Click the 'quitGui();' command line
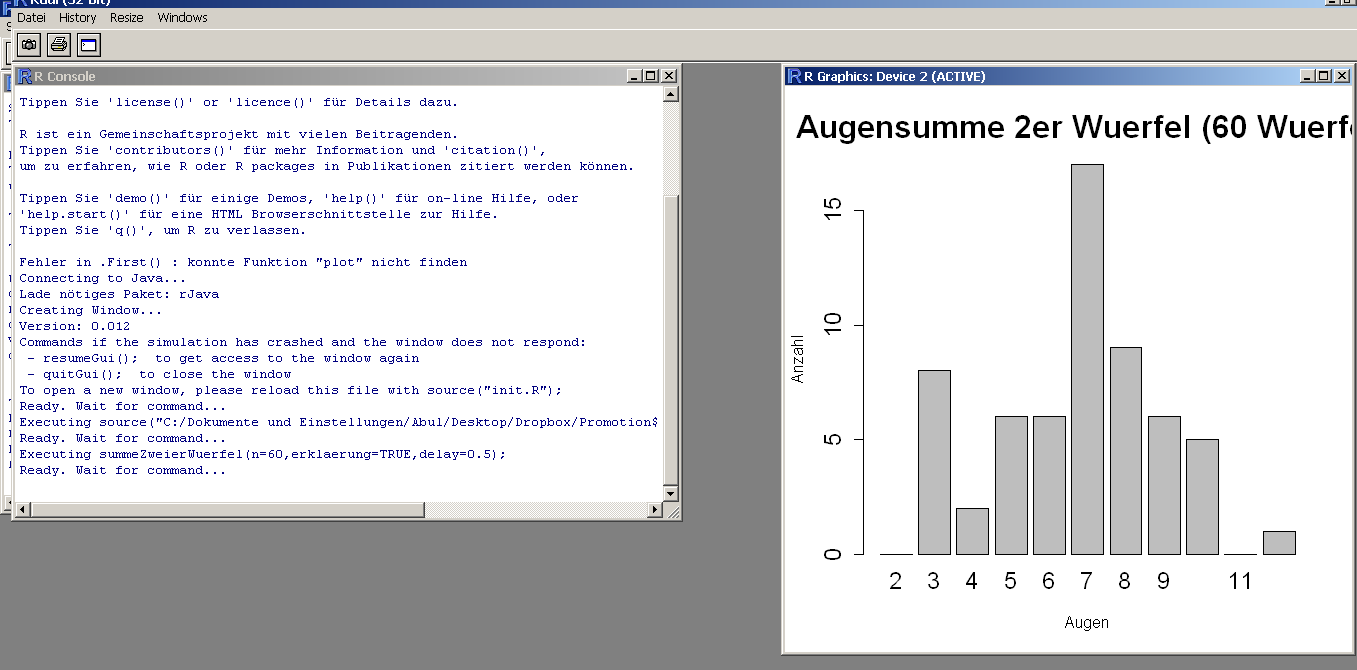Image resolution: width=1357 pixels, height=670 pixels. click(159, 374)
